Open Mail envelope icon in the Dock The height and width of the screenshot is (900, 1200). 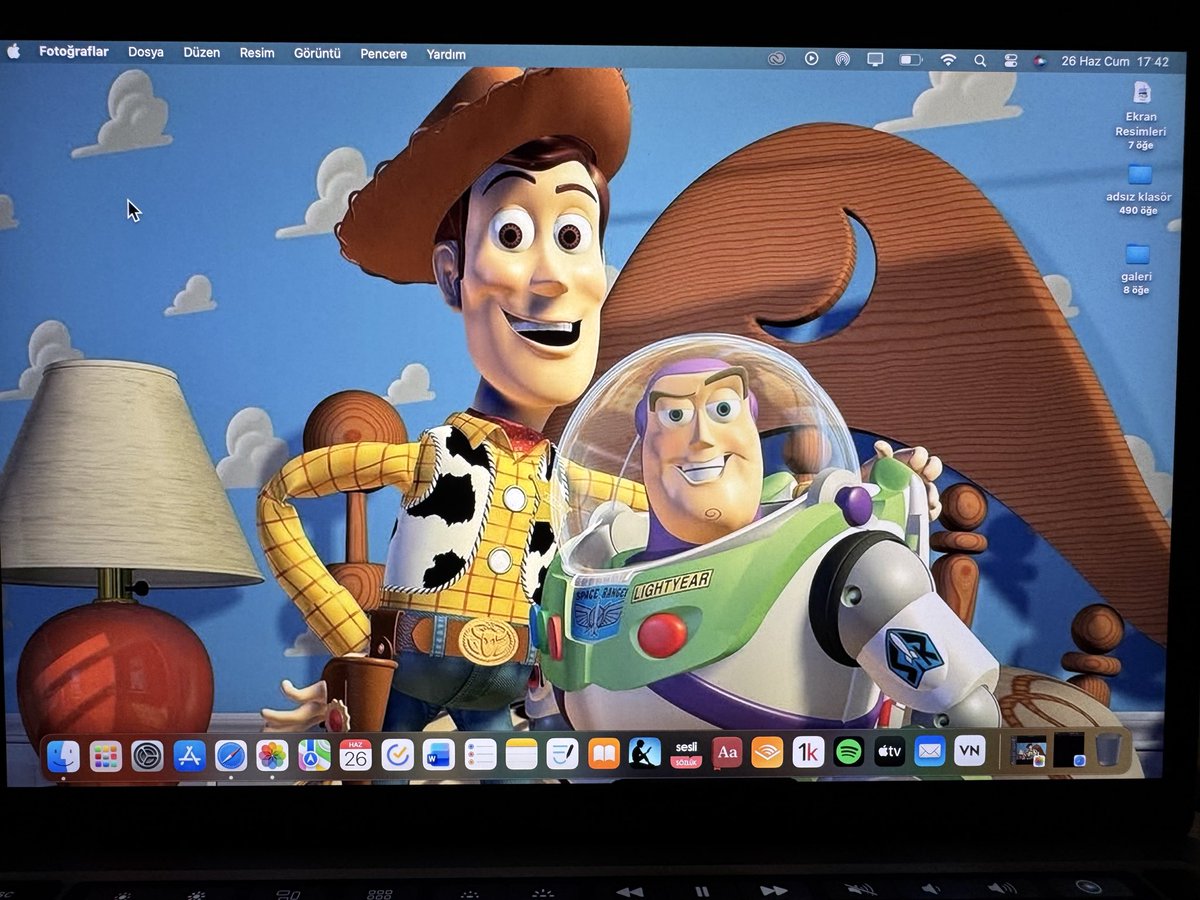930,750
